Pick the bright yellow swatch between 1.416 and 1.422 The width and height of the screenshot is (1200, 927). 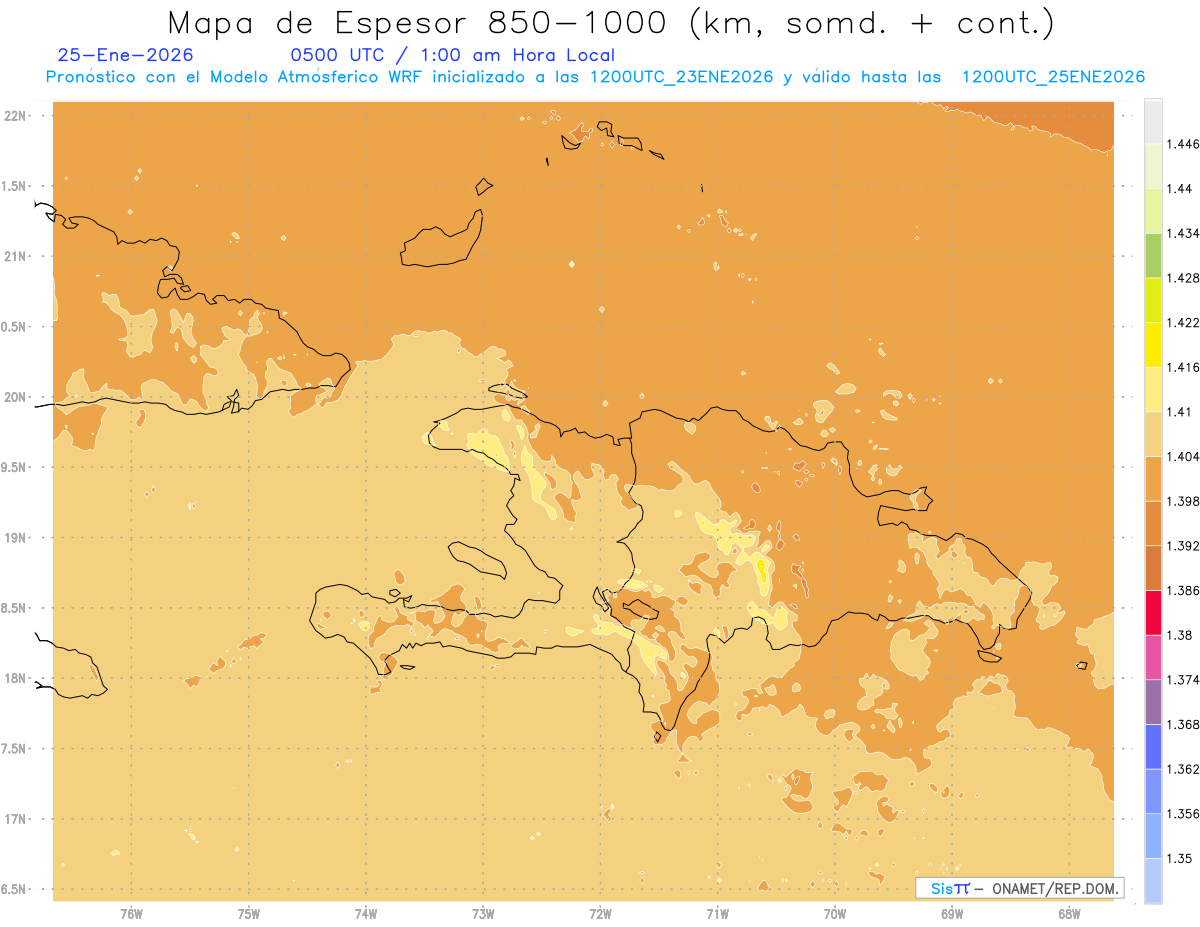pos(1153,345)
